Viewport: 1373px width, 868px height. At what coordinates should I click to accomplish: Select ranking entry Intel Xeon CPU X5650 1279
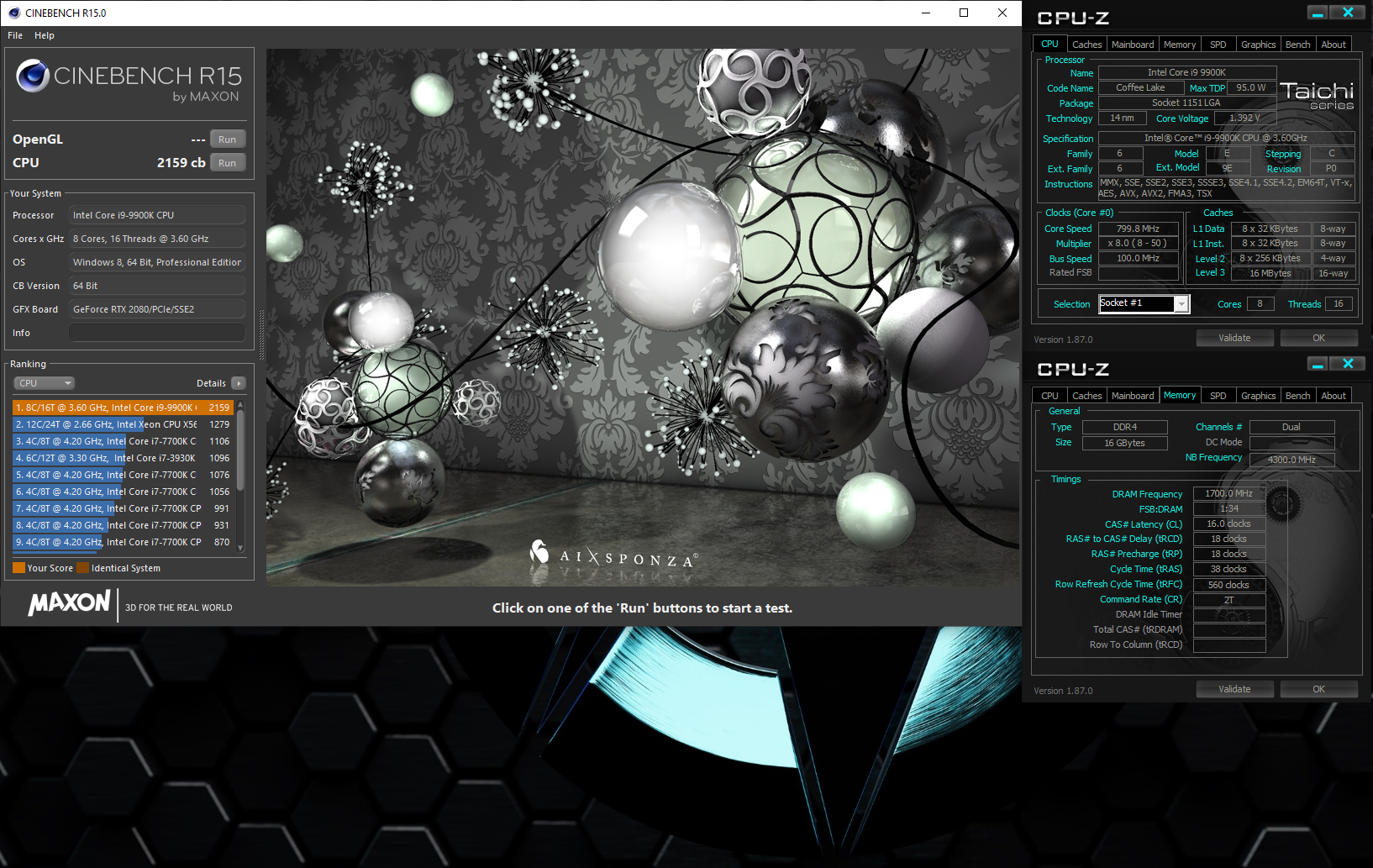click(x=123, y=424)
